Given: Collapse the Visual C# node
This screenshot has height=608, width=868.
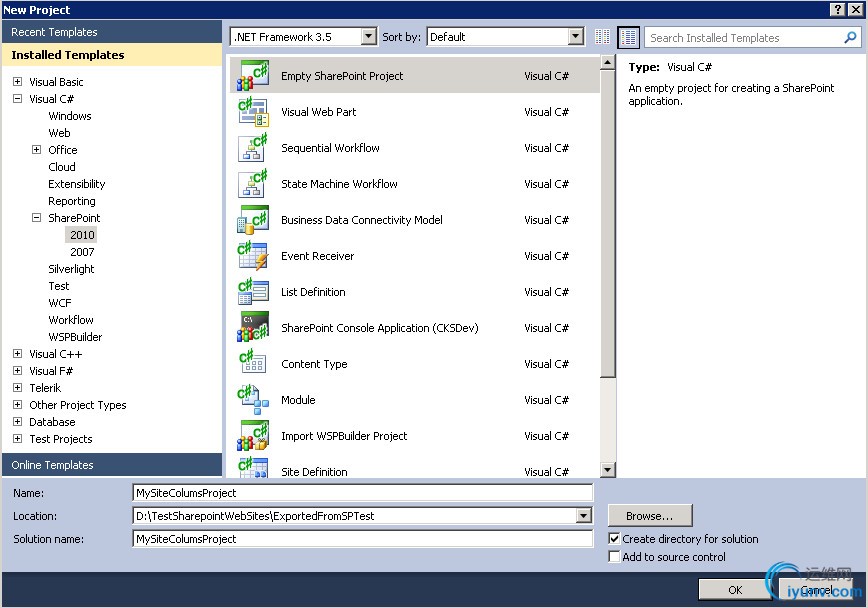Looking at the screenshot, I should point(18,99).
